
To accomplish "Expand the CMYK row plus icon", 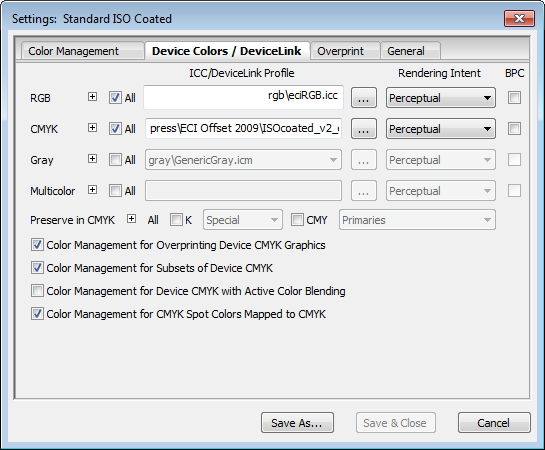I will point(92,128).
